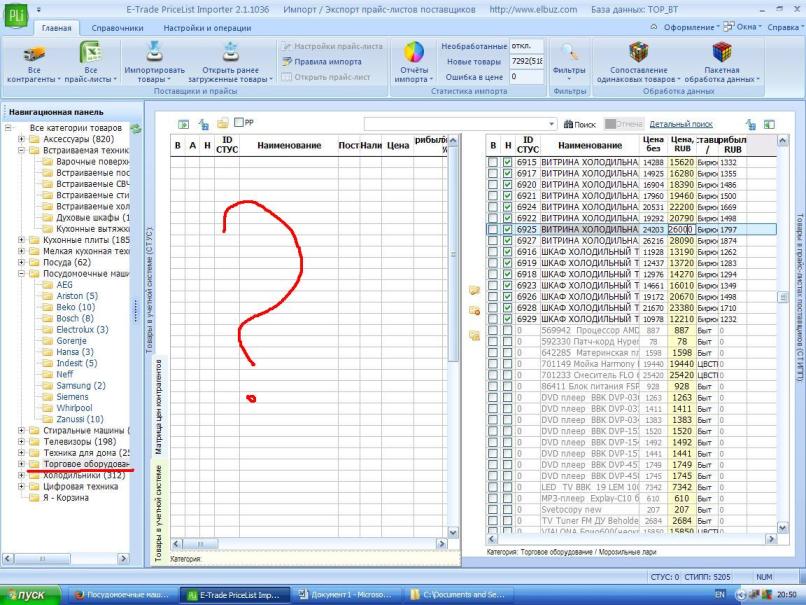Image resolution: width=806 pixels, height=605 pixels.
Task: Click the Отмена search button
Action: coord(624,124)
